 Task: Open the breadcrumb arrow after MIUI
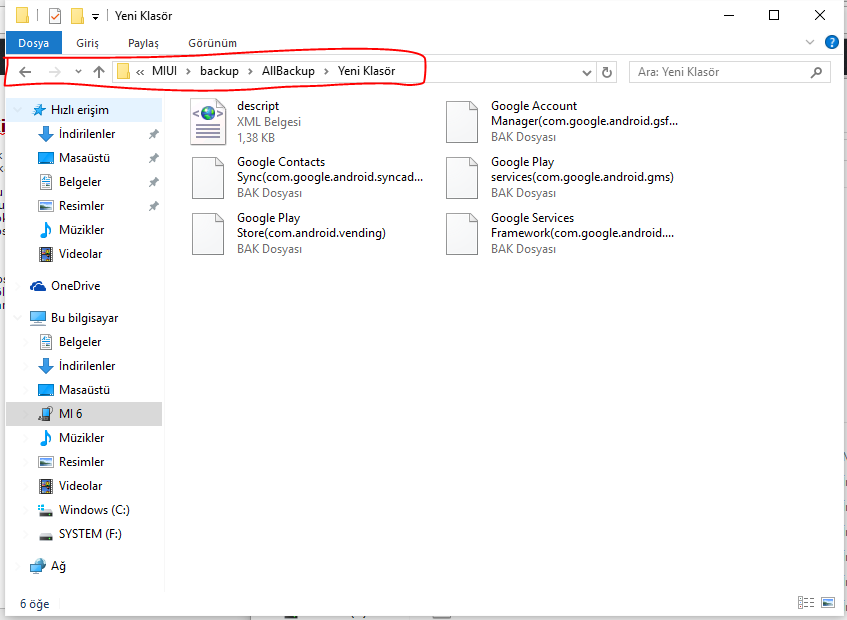189,72
